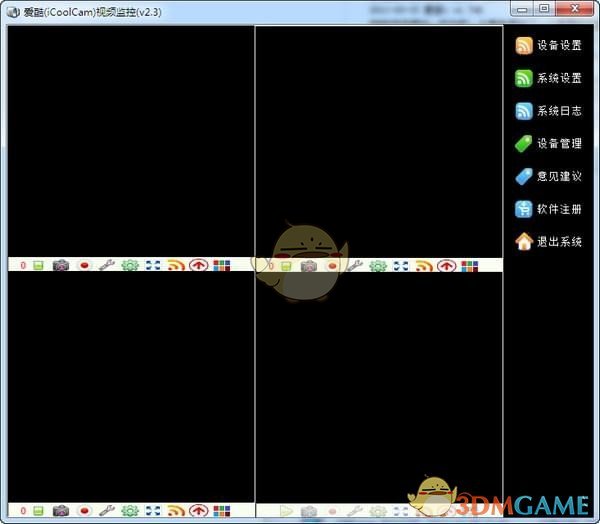Screen dimensions: 600x524
Task: Click orange RSS signal icon in bottom-left pane
Action: [x=176, y=511]
